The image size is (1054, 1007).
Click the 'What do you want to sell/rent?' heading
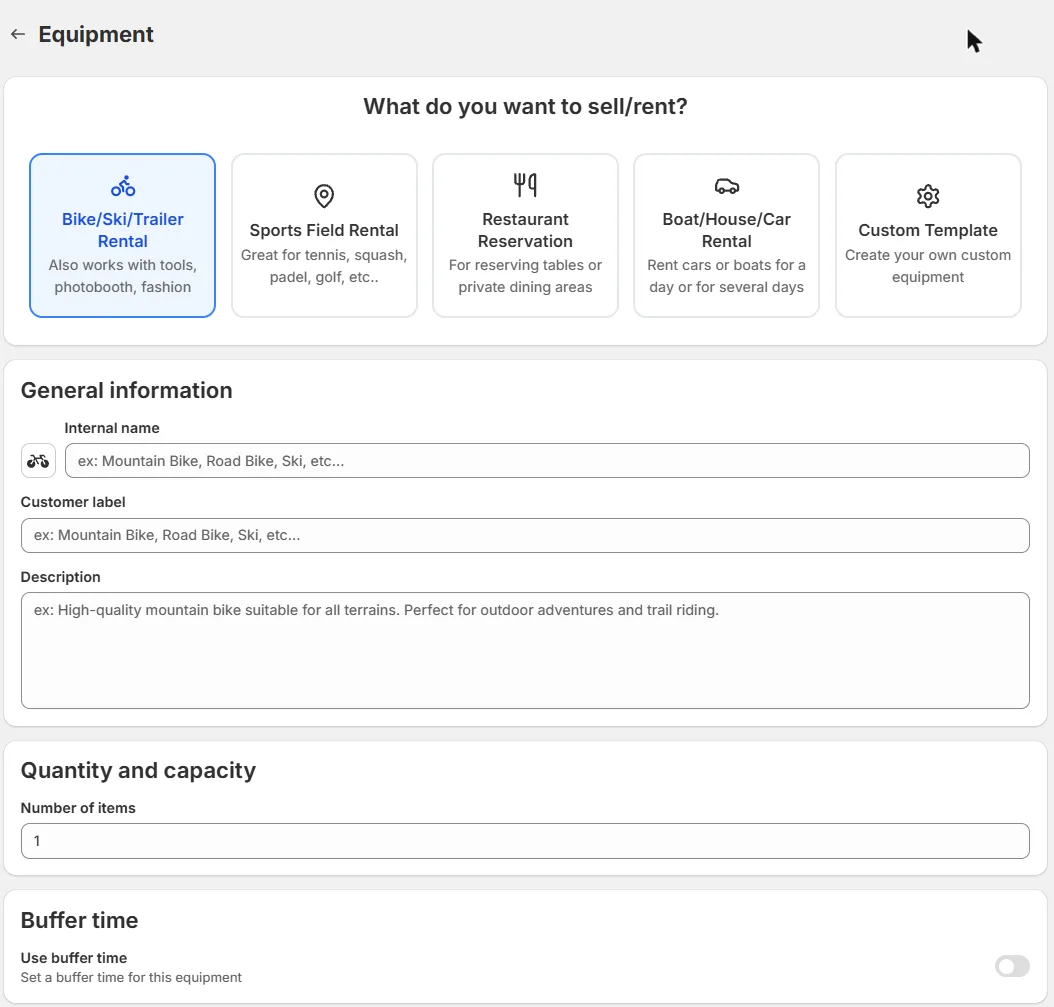coord(525,106)
